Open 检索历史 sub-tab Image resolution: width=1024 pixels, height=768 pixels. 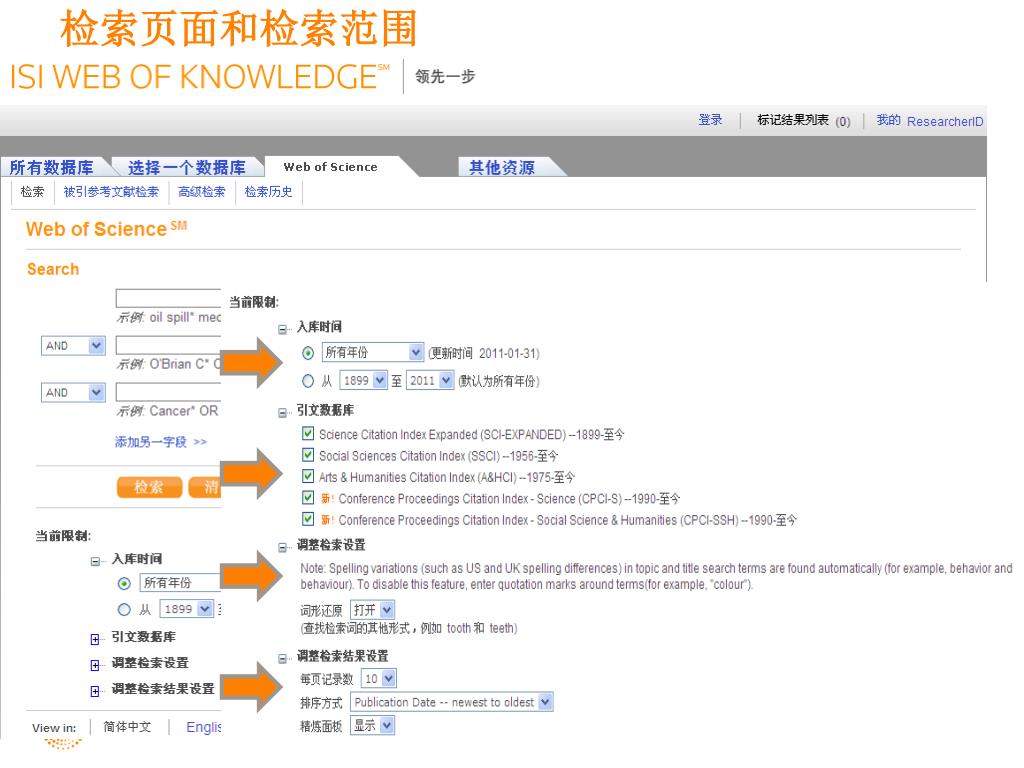pos(268,191)
